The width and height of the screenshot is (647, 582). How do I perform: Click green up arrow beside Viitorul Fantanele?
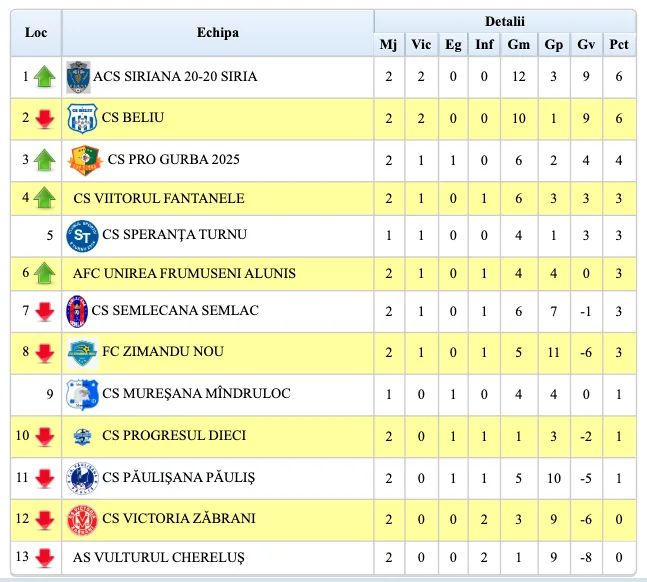[43, 198]
